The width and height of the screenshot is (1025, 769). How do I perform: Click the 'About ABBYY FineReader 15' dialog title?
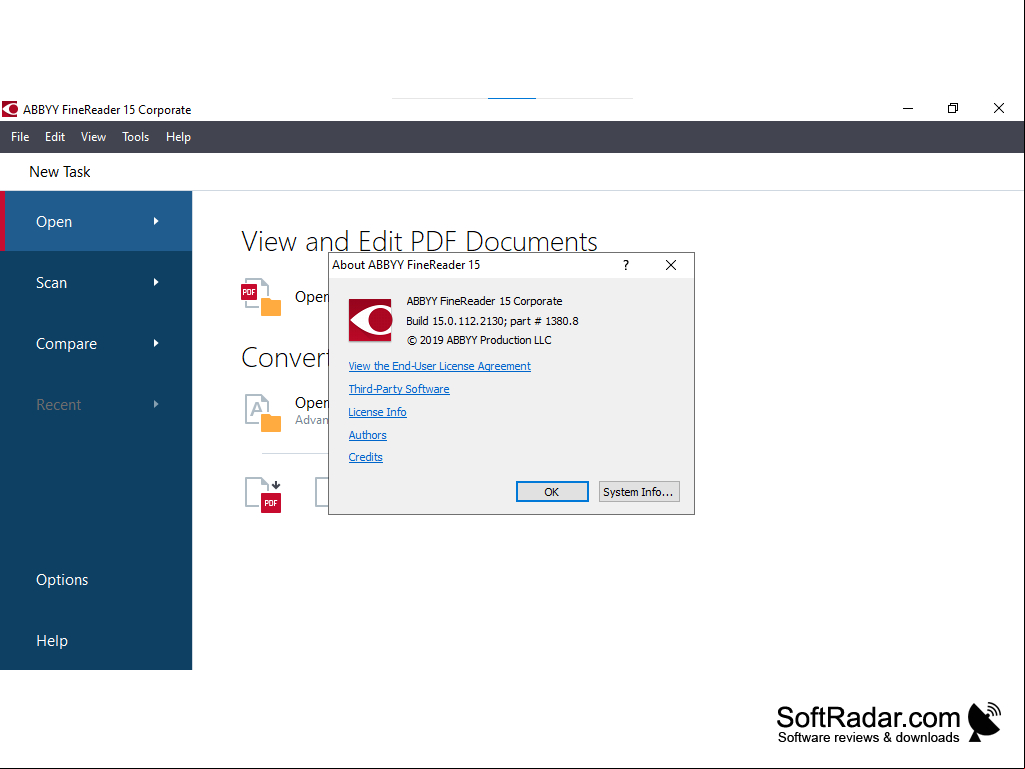tap(406, 265)
